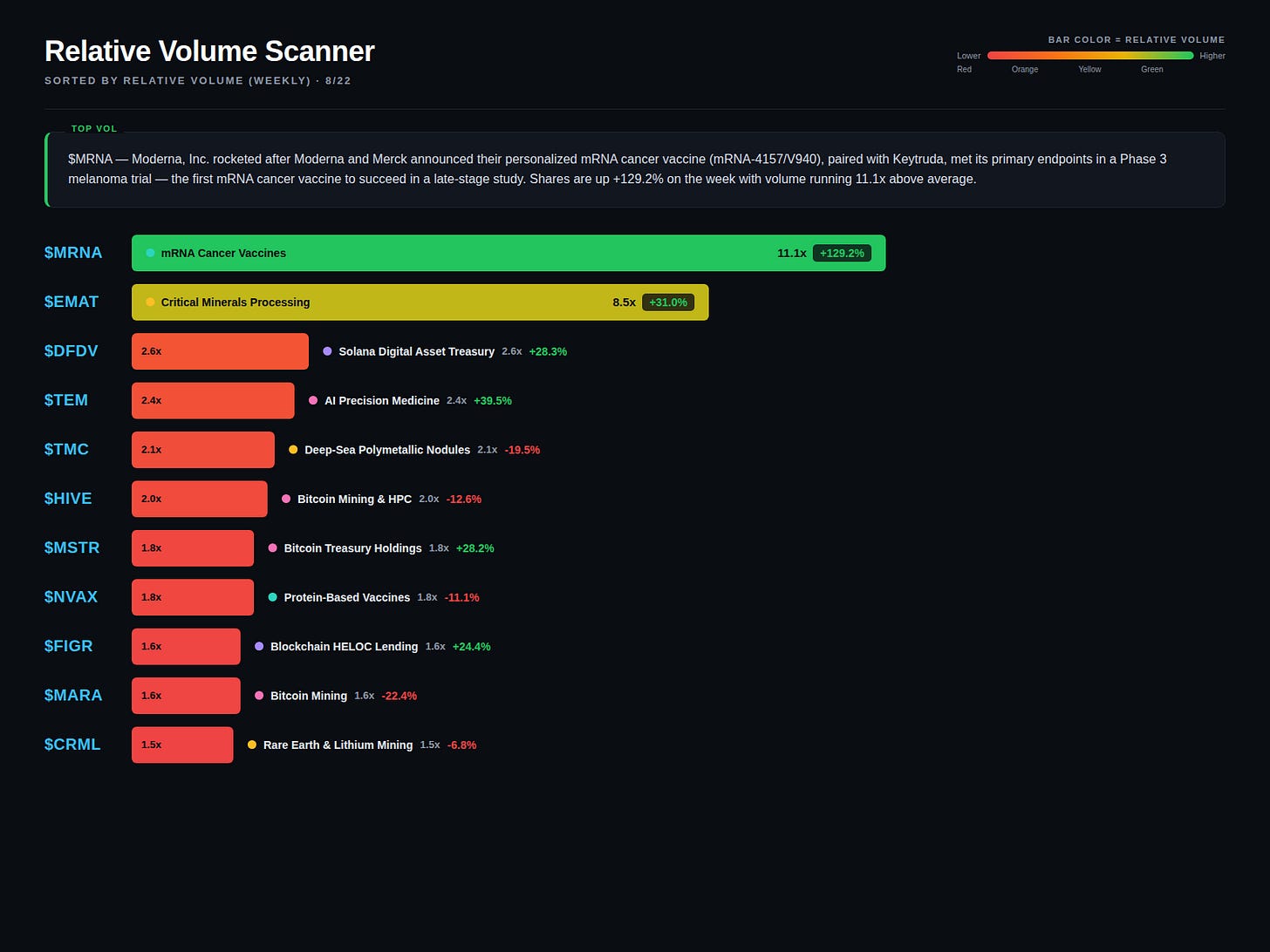The width and height of the screenshot is (1270, 952).
Task: Open the $NVAX ticker
Action: click(72, 597)
